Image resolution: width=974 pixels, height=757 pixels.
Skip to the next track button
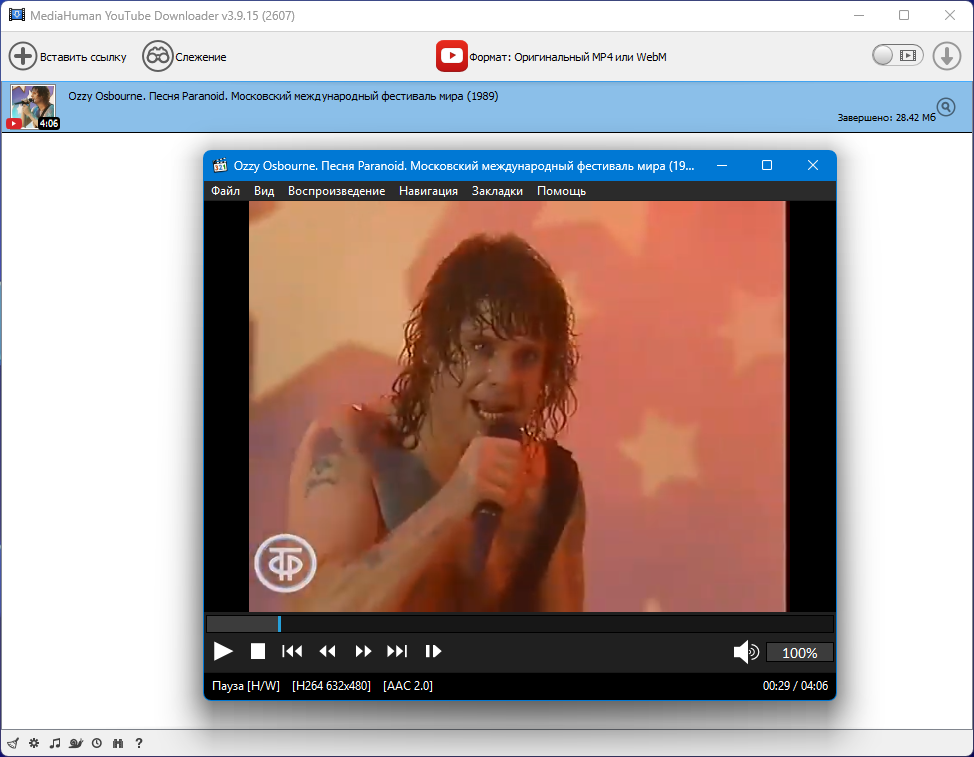(397, 651)
